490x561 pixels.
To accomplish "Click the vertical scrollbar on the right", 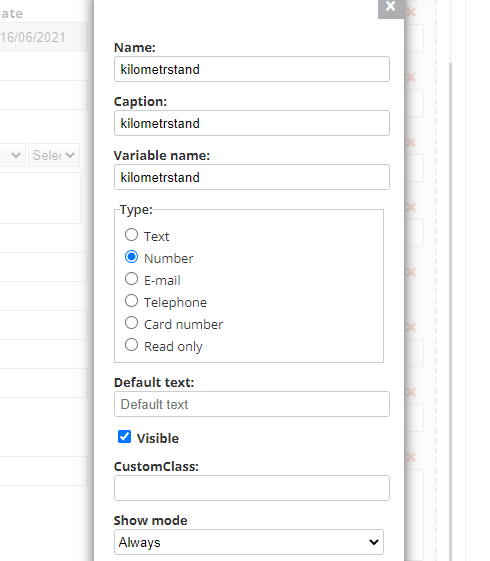I will tap(451, 311).
